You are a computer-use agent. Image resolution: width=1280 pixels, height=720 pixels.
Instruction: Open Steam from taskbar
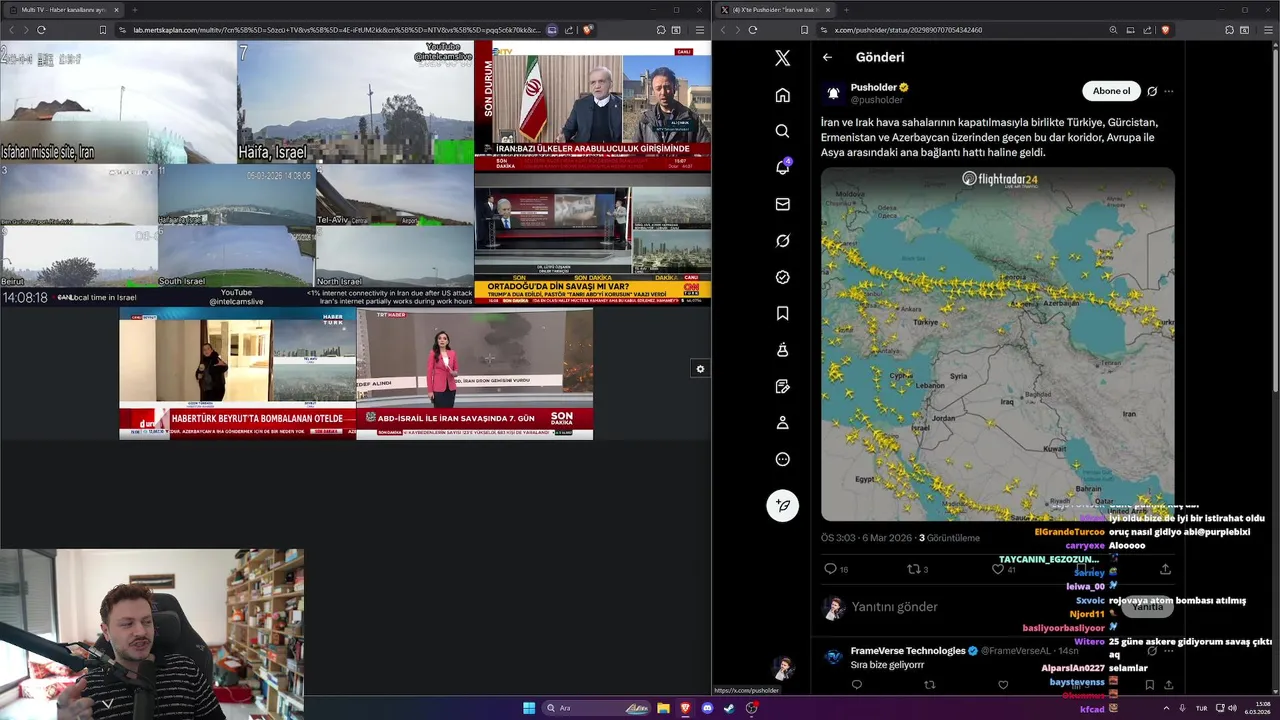(729, 708)
